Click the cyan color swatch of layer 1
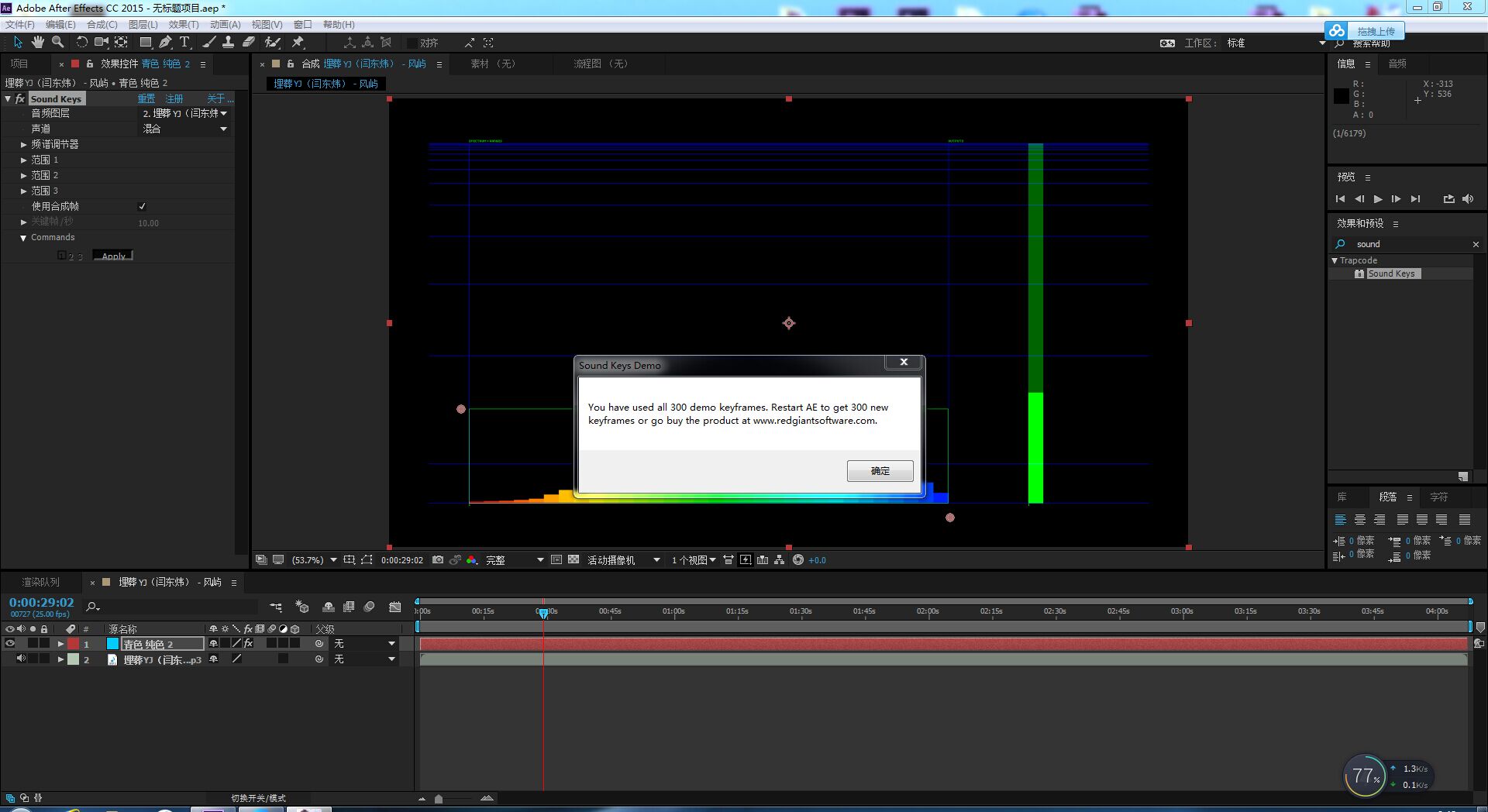 click(112, 644)
